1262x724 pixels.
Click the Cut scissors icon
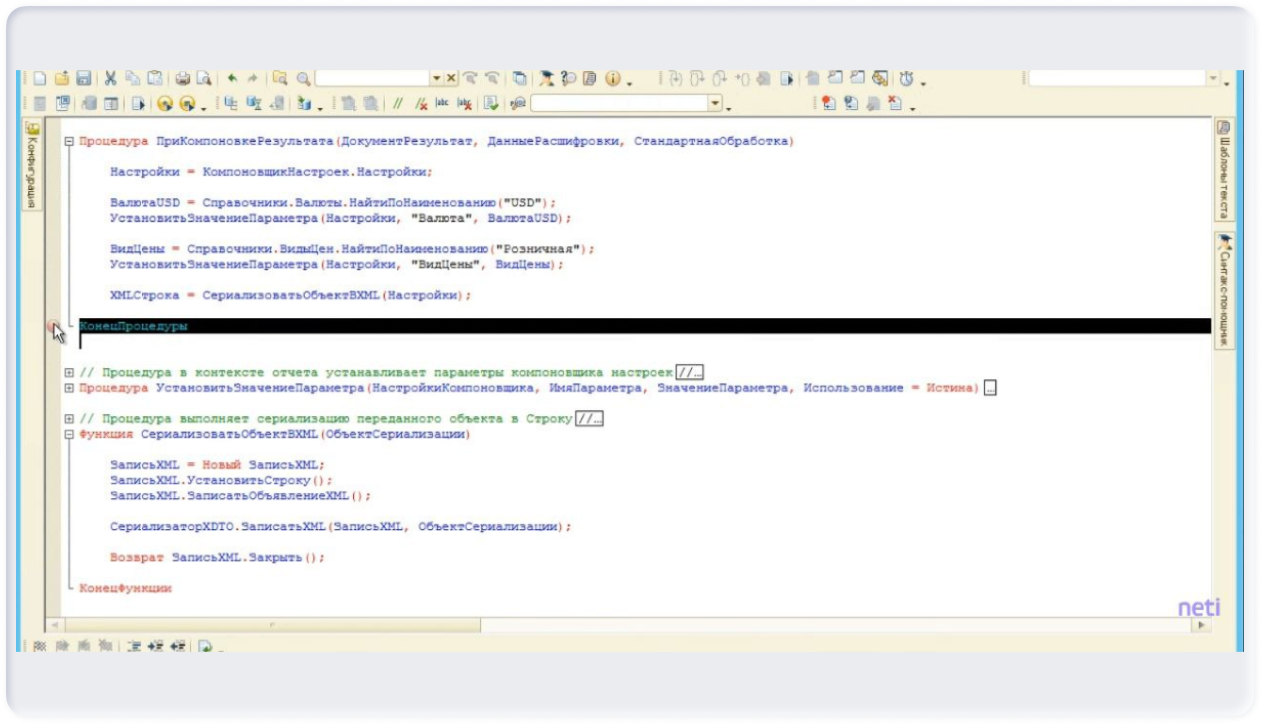click(111, 79)
